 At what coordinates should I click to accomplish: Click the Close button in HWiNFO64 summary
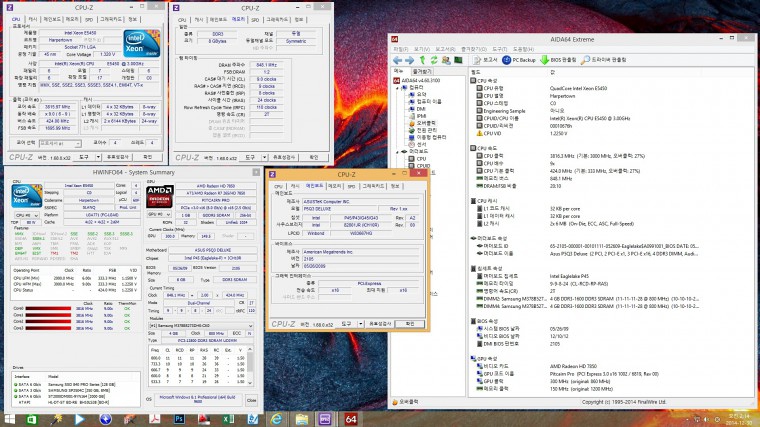coord(251,400)
